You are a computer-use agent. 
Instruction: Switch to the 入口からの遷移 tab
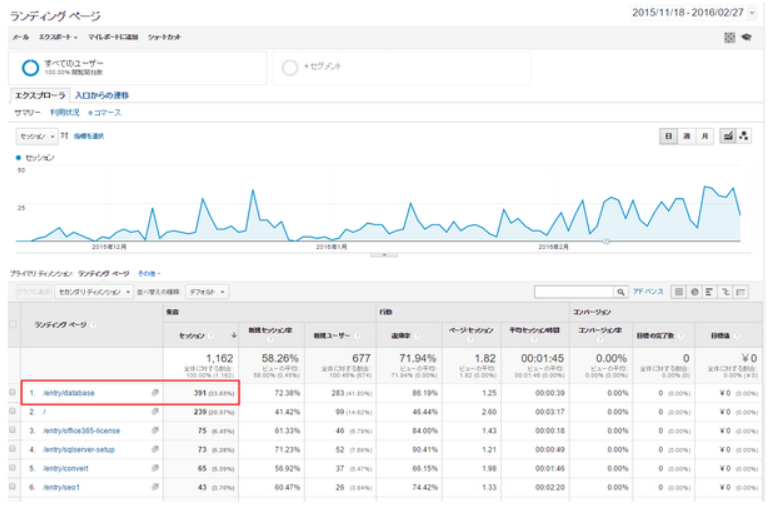[102, 95]
